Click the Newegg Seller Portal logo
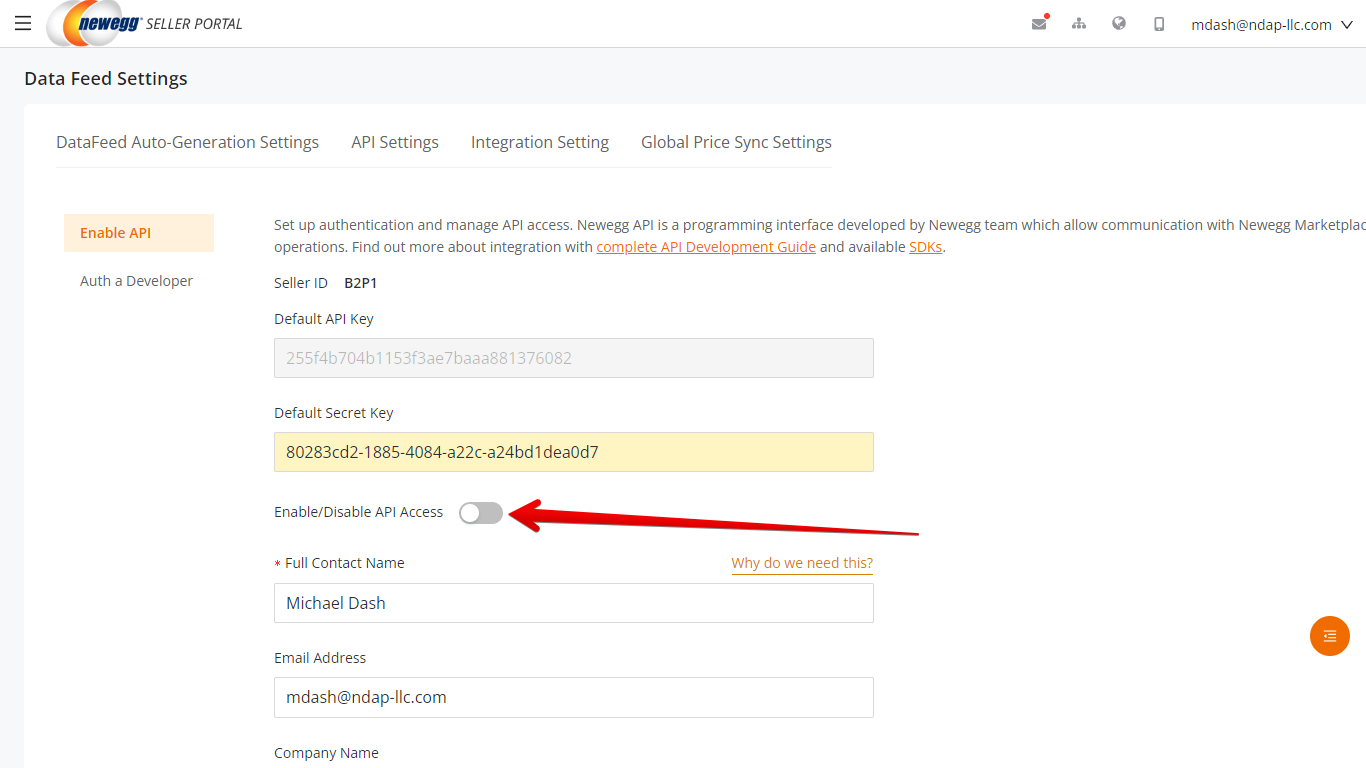1366x768 pixels. 144,23
